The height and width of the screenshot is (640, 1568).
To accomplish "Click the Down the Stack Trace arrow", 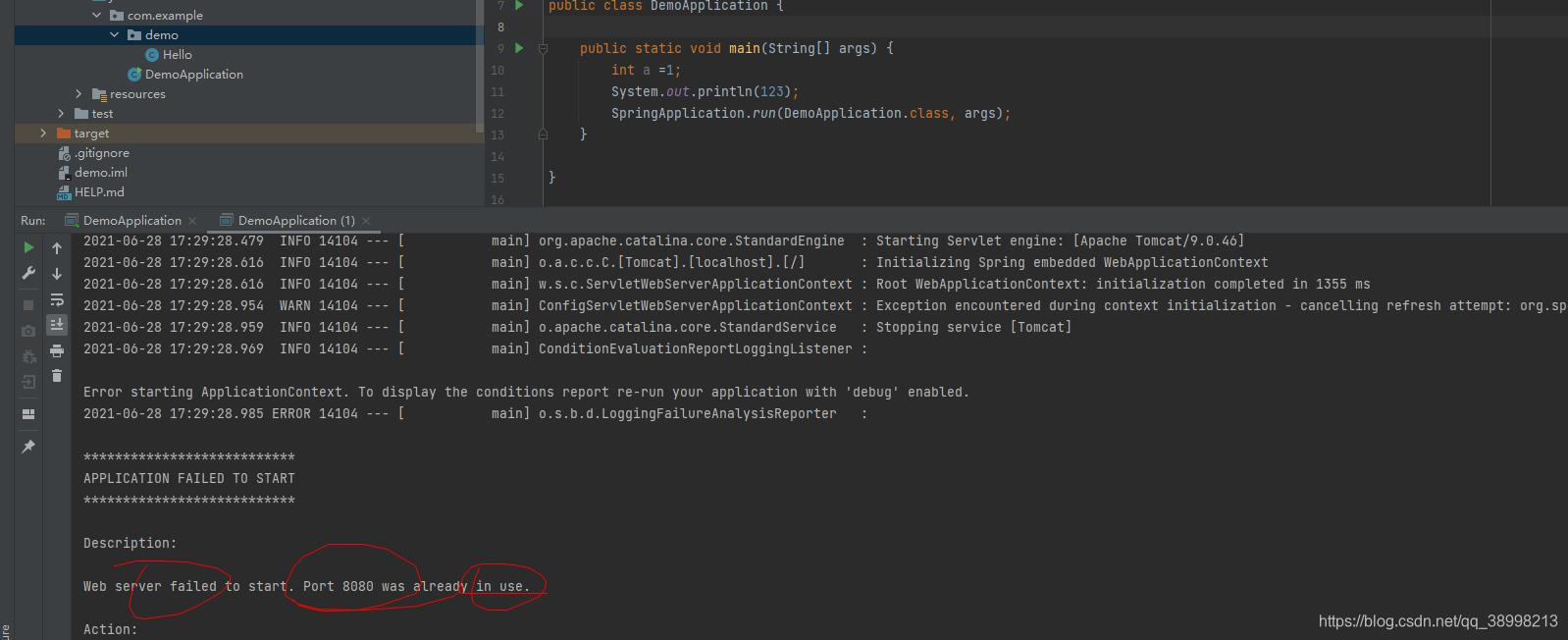I will 57,274.
